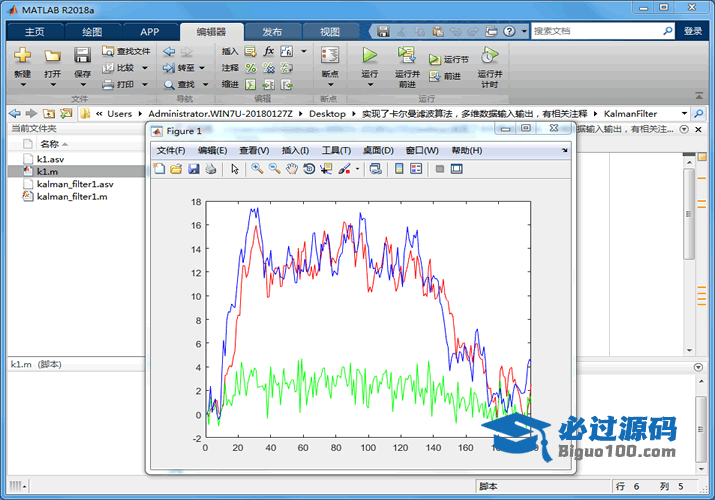This screenshot has width=715, height=500.
Task: Click the Insert Legend icon
Action: click(416, 169)
